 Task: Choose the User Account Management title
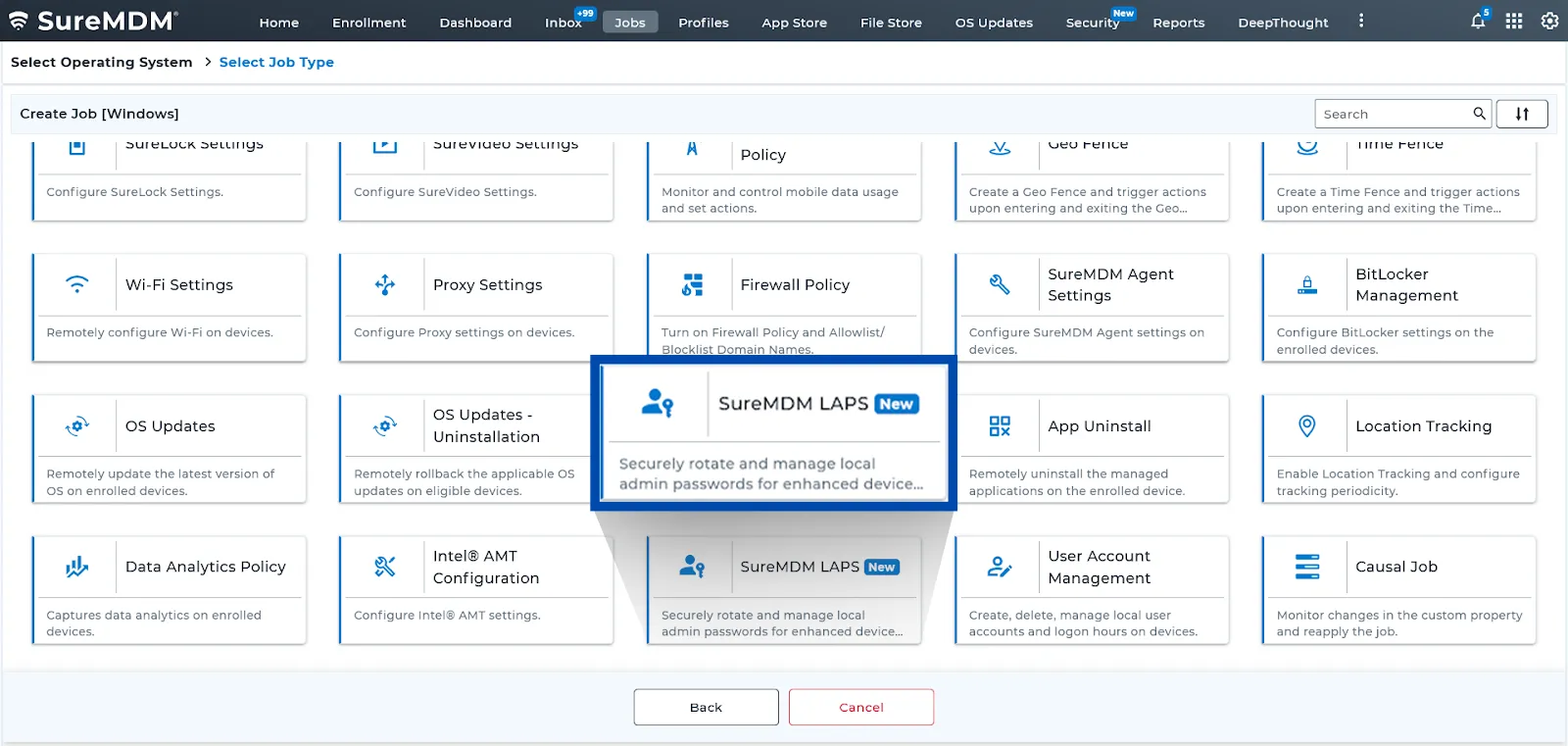point(1099,567)
